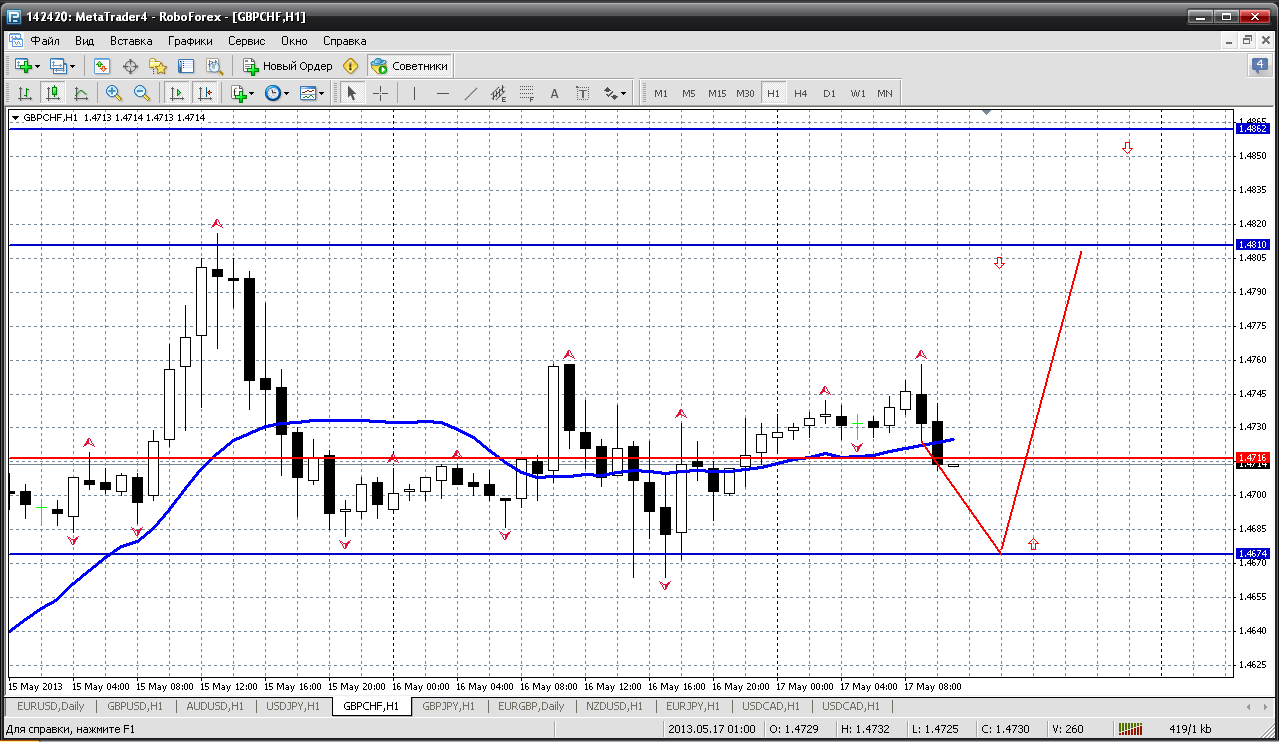The image size is (1279, 742).
Task: Select the crosshair tool
Action: [x=381, y=93]
